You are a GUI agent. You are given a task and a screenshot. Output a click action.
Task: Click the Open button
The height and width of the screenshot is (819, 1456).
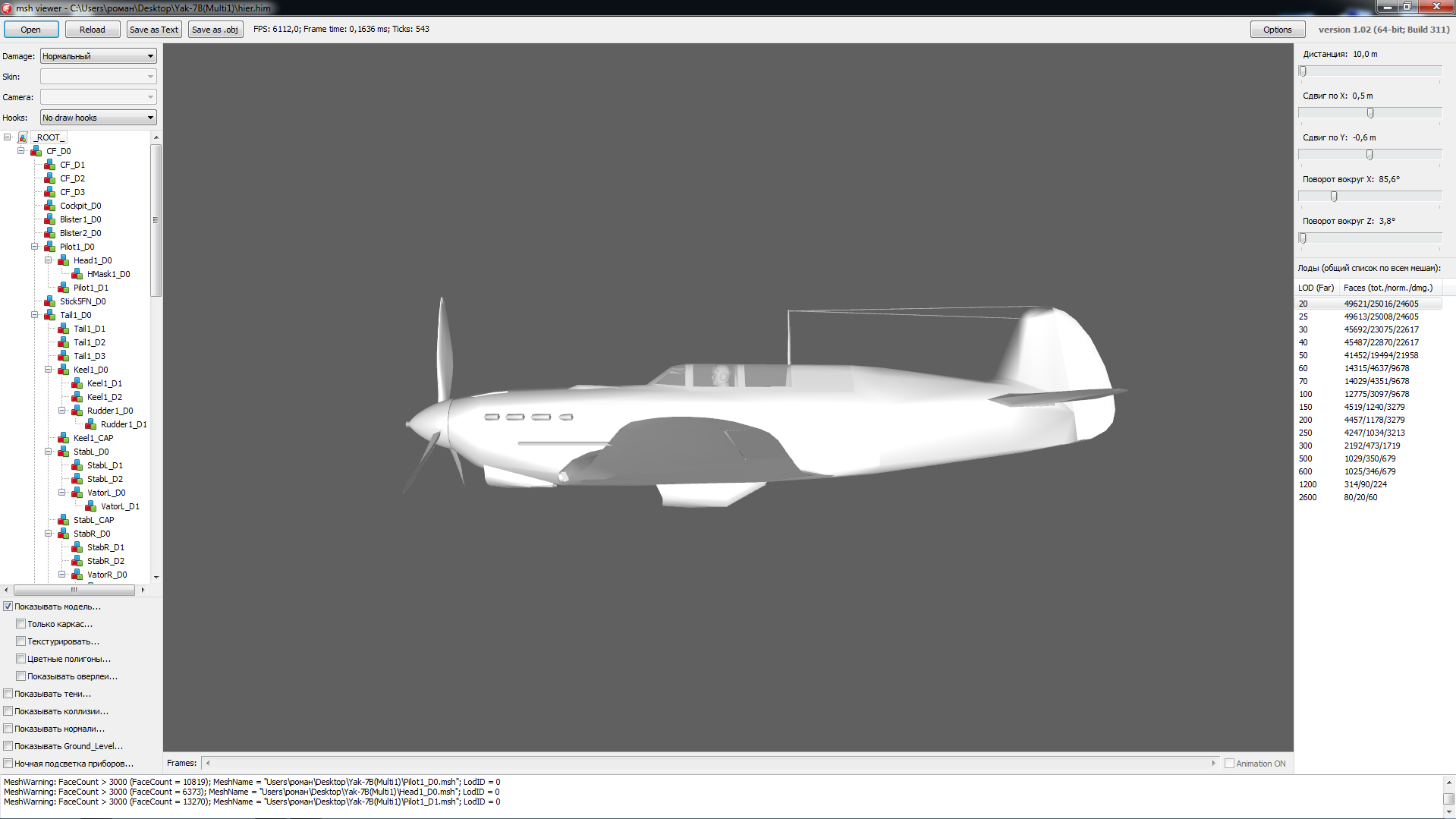pyautogui.click(x=31, y=30)
